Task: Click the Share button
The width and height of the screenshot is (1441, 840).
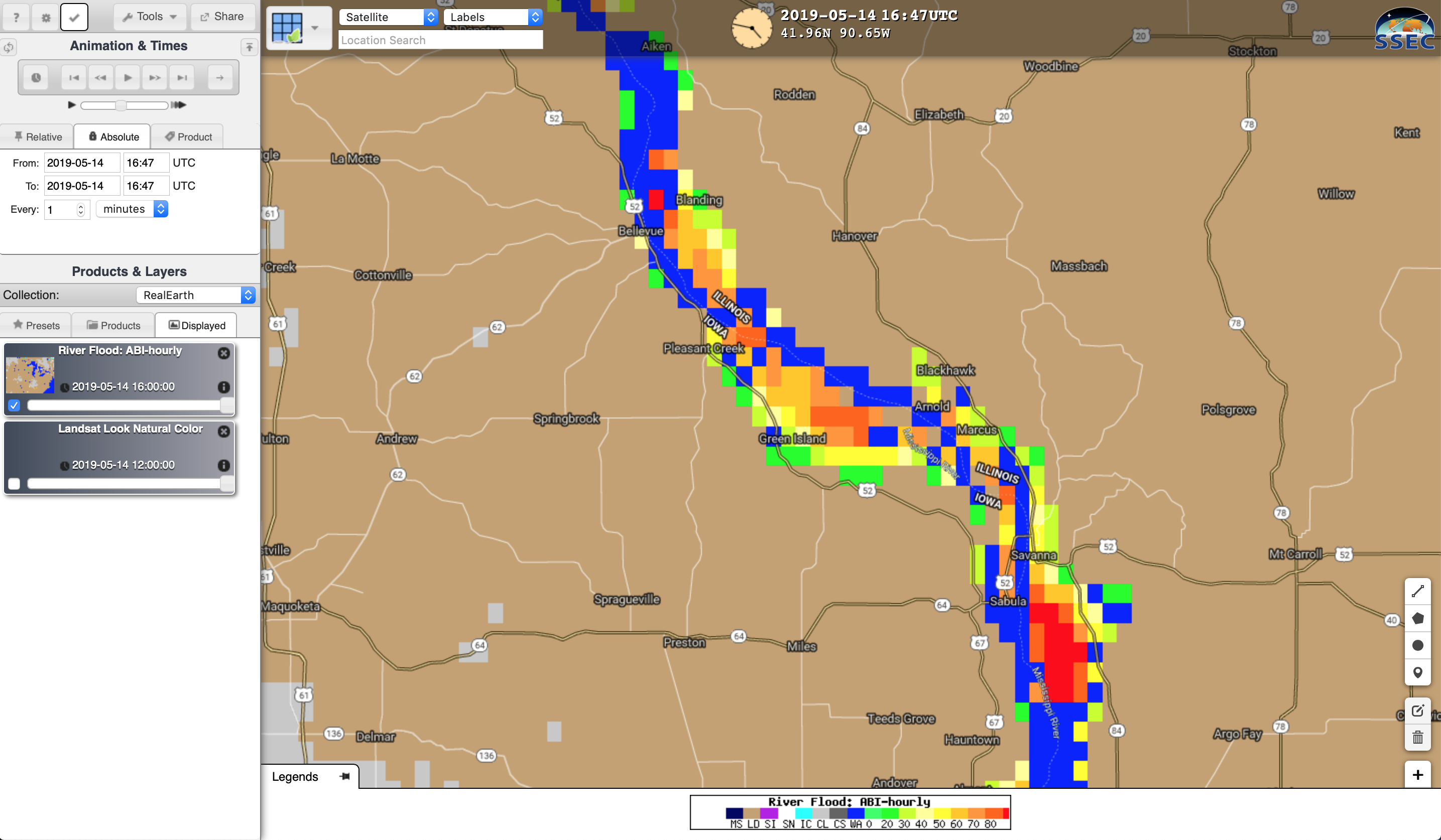Action: (222, 17)
